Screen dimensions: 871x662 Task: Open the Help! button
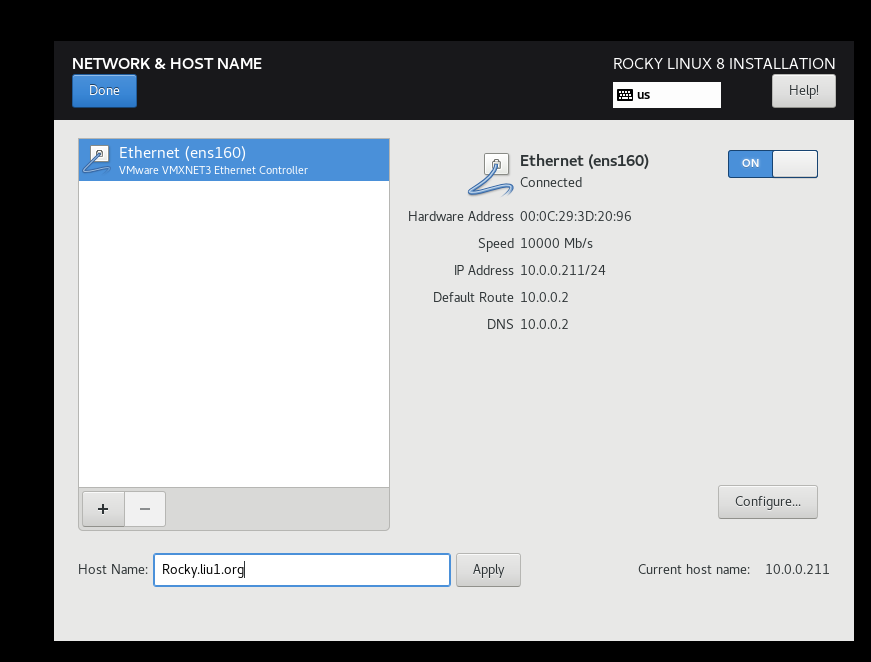point(803,91)
